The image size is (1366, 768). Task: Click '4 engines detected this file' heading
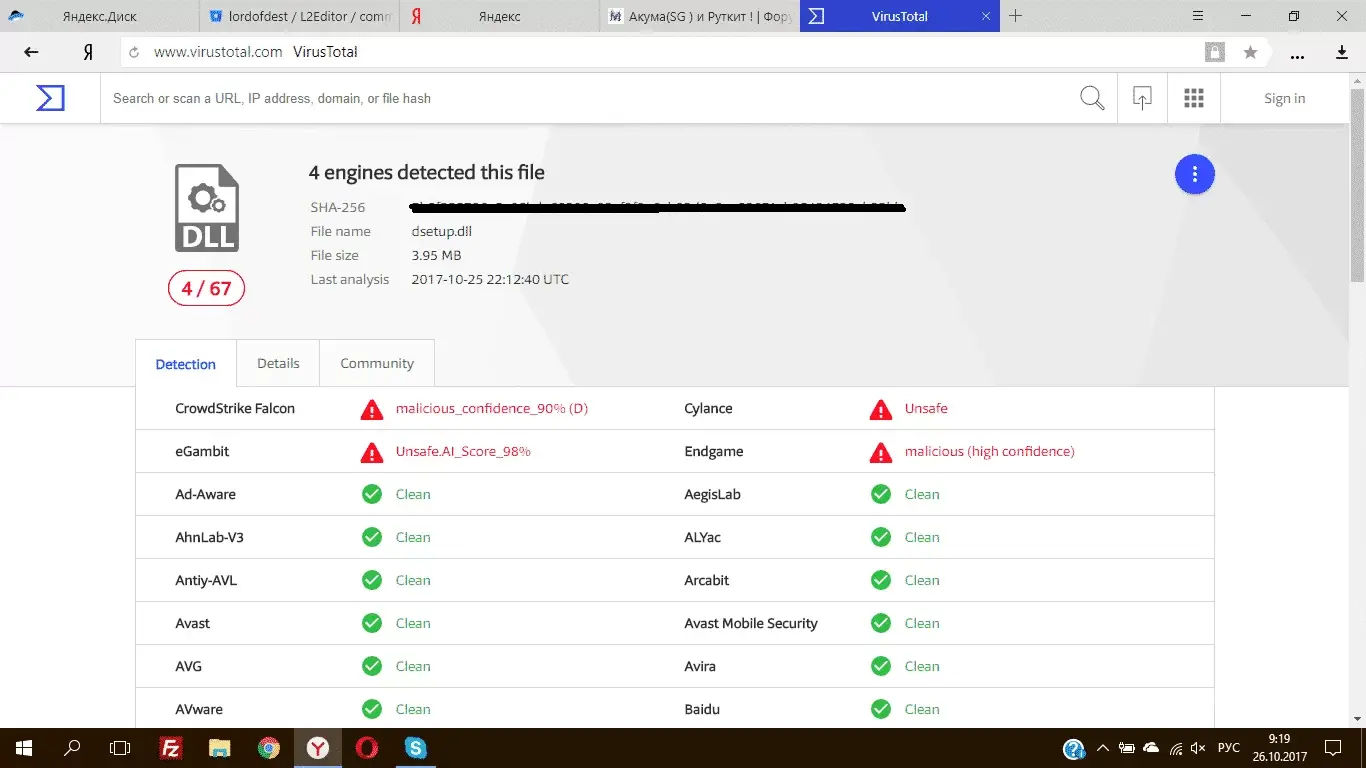click(427, 172)
